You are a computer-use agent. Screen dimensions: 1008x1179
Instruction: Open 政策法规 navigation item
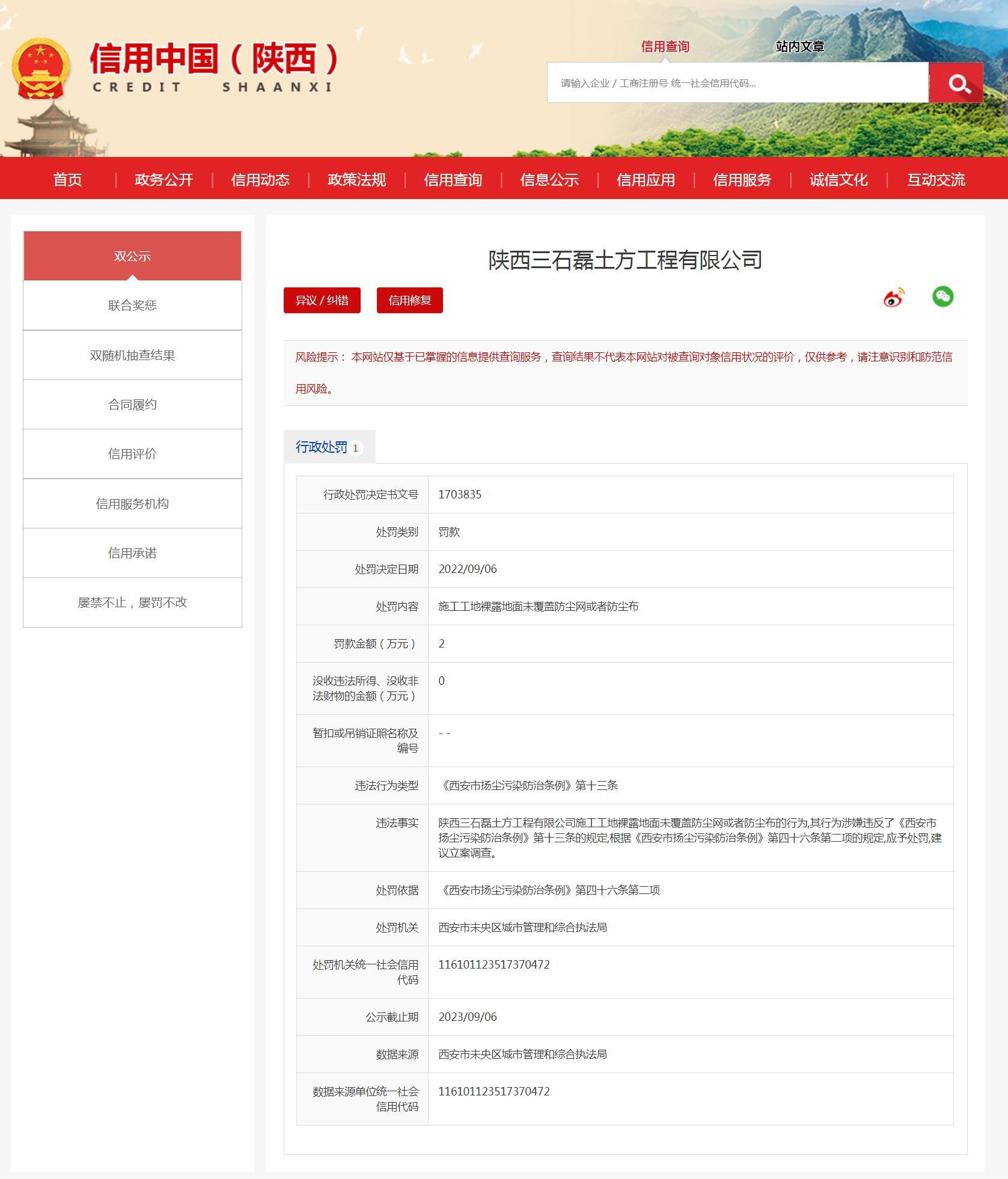pos(356,180)
